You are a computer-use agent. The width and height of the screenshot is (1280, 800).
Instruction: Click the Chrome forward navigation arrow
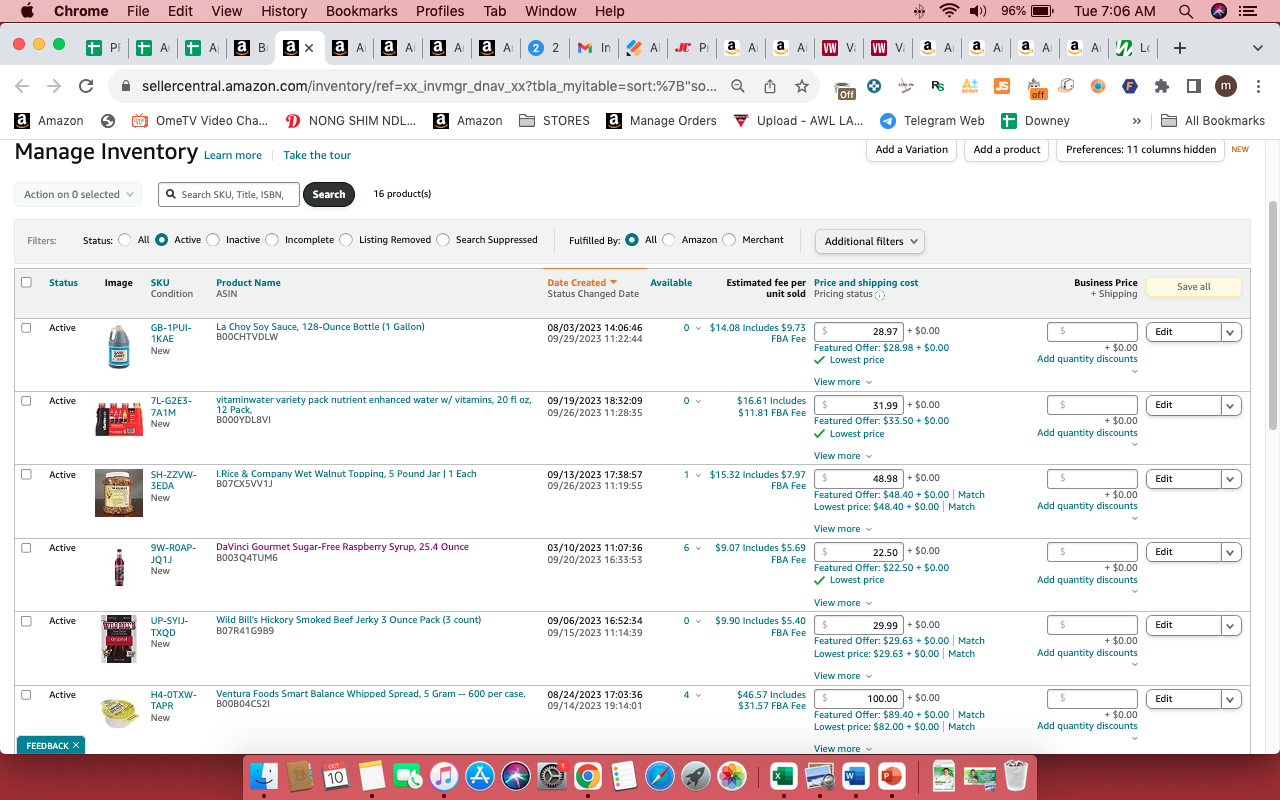[x=54, y=86]
